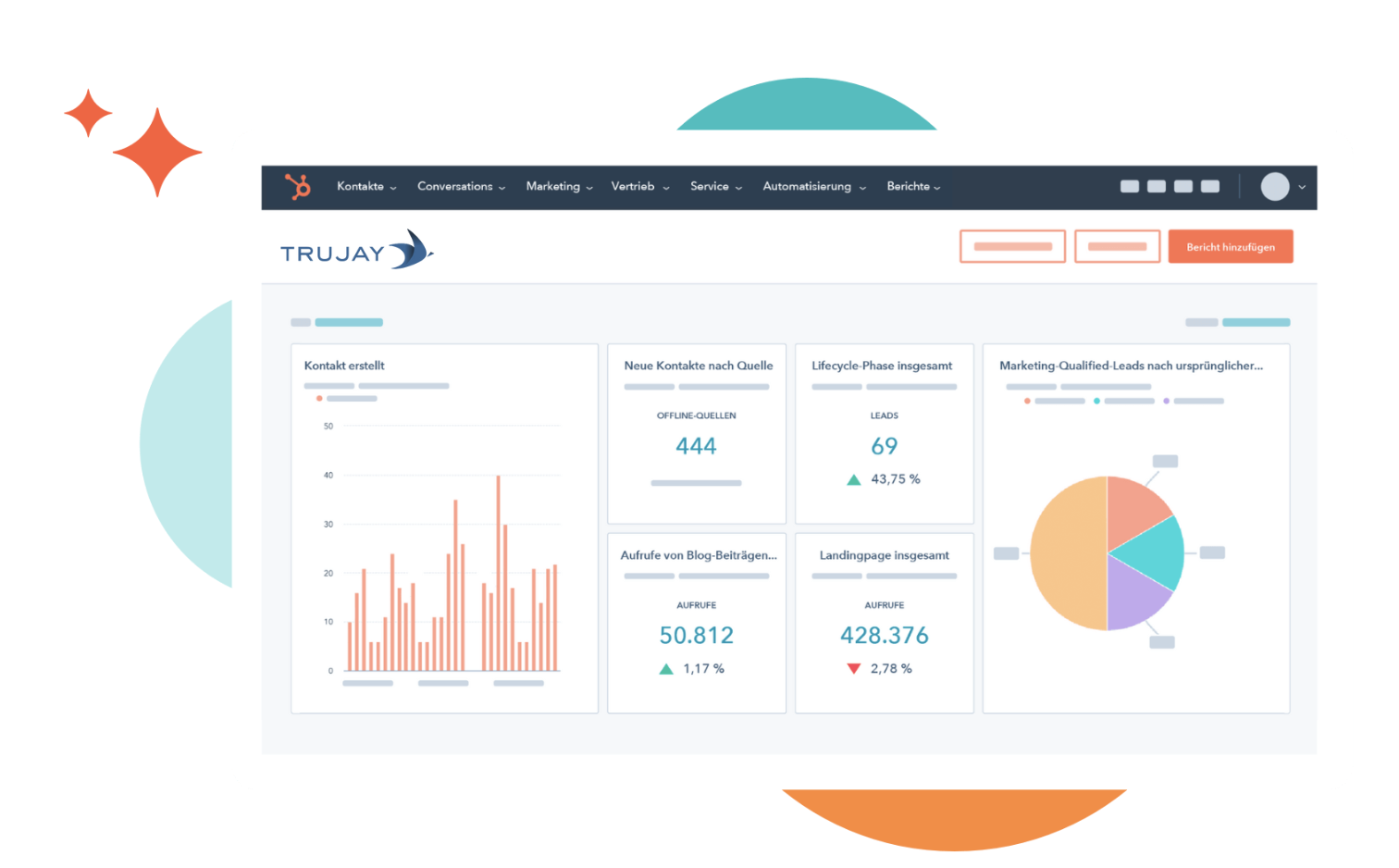Click the green trend arrow beside 1,17 %

666,668
